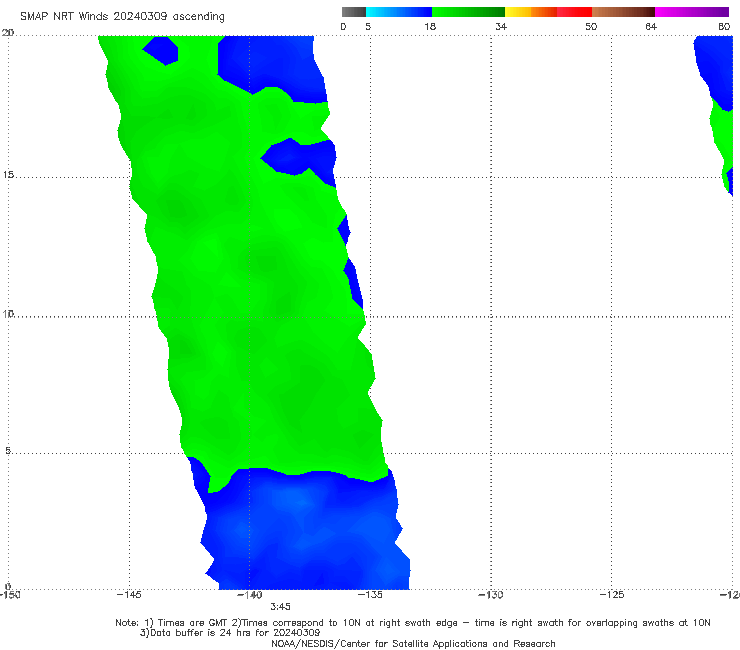This screenshot has width=740, height=650.
Task: Click the note line starting 'Note: 1) Times are GMT'
Action: coord(413,623)
